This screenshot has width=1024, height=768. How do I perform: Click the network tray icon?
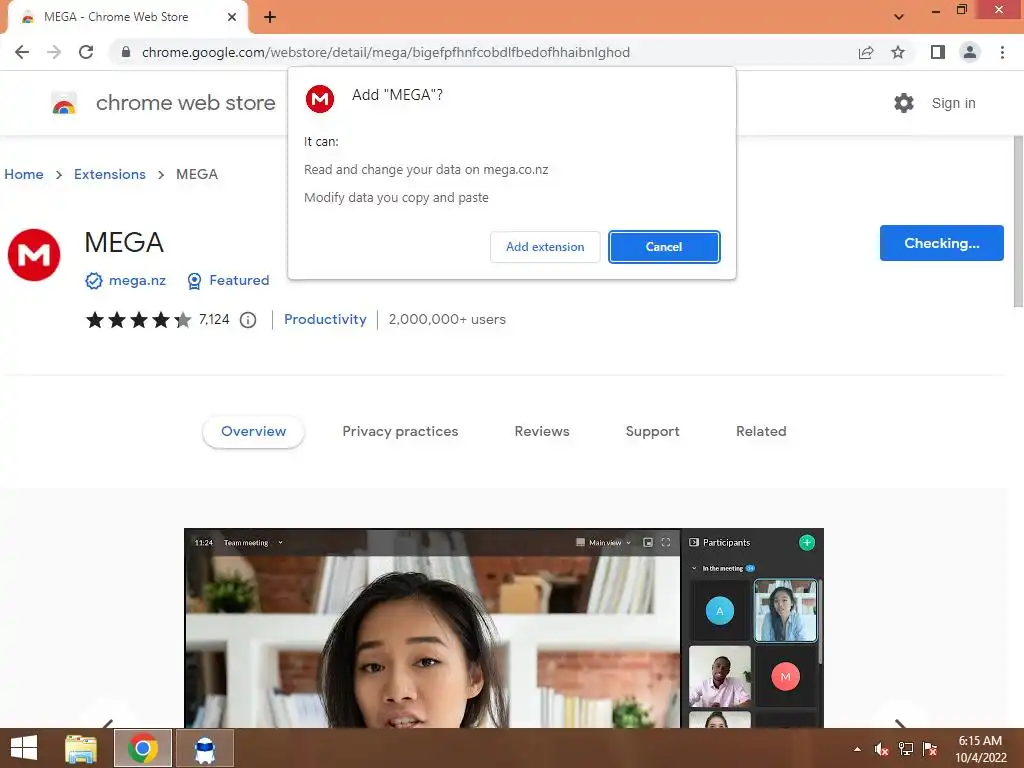pyautogui.click(x=906, y=749)
